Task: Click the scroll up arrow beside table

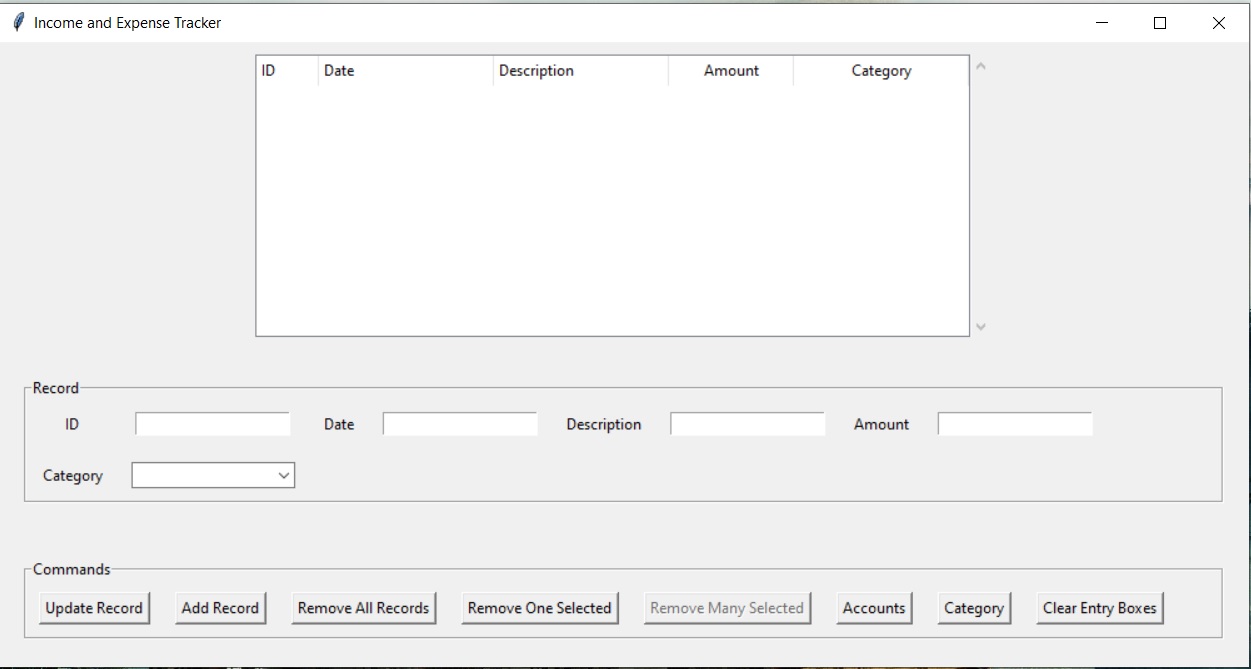Action: (x=980, y=67)
